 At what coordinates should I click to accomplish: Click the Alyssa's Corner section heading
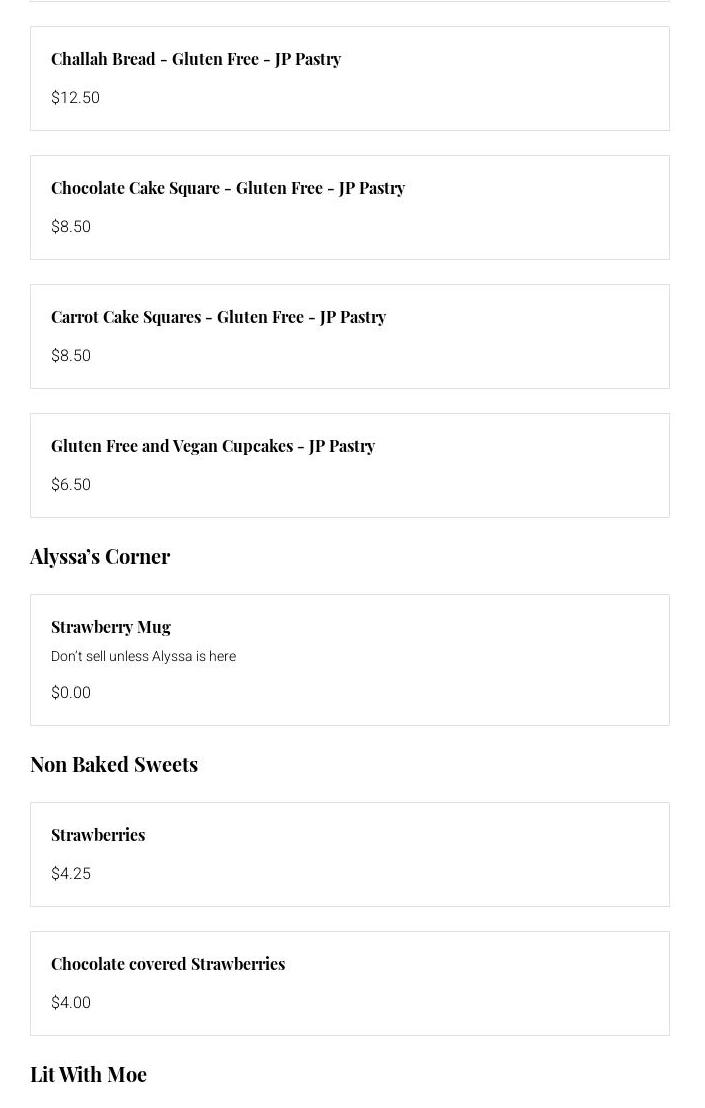coord(100,556)
